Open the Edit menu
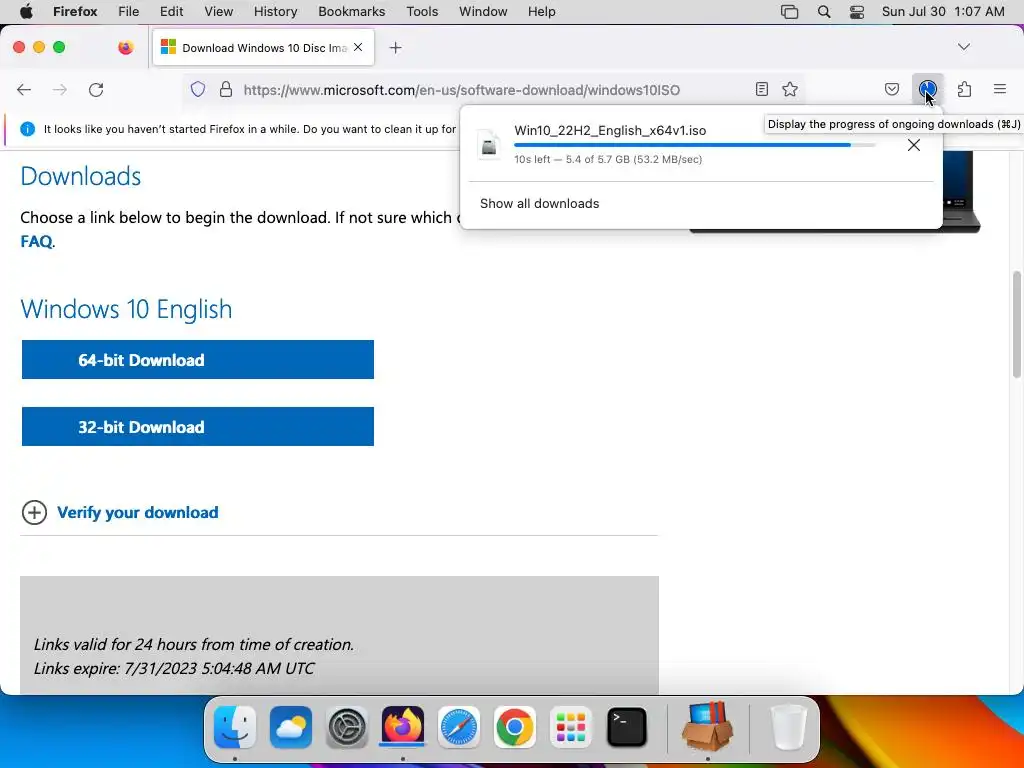The image size is (1024, 768). pyautogui.click(x=172, y=12)
